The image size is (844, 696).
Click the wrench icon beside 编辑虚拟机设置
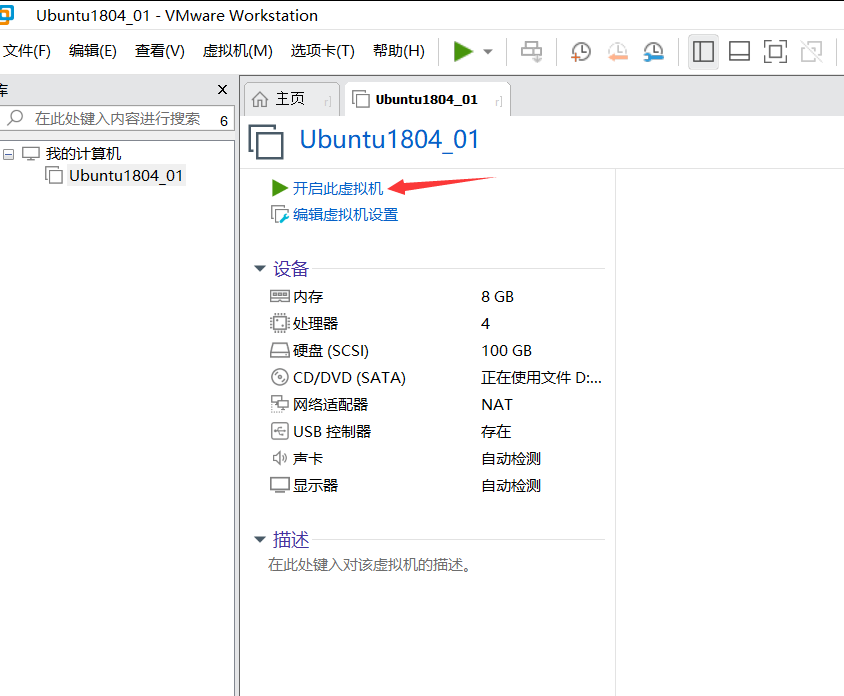pos(279,215)
